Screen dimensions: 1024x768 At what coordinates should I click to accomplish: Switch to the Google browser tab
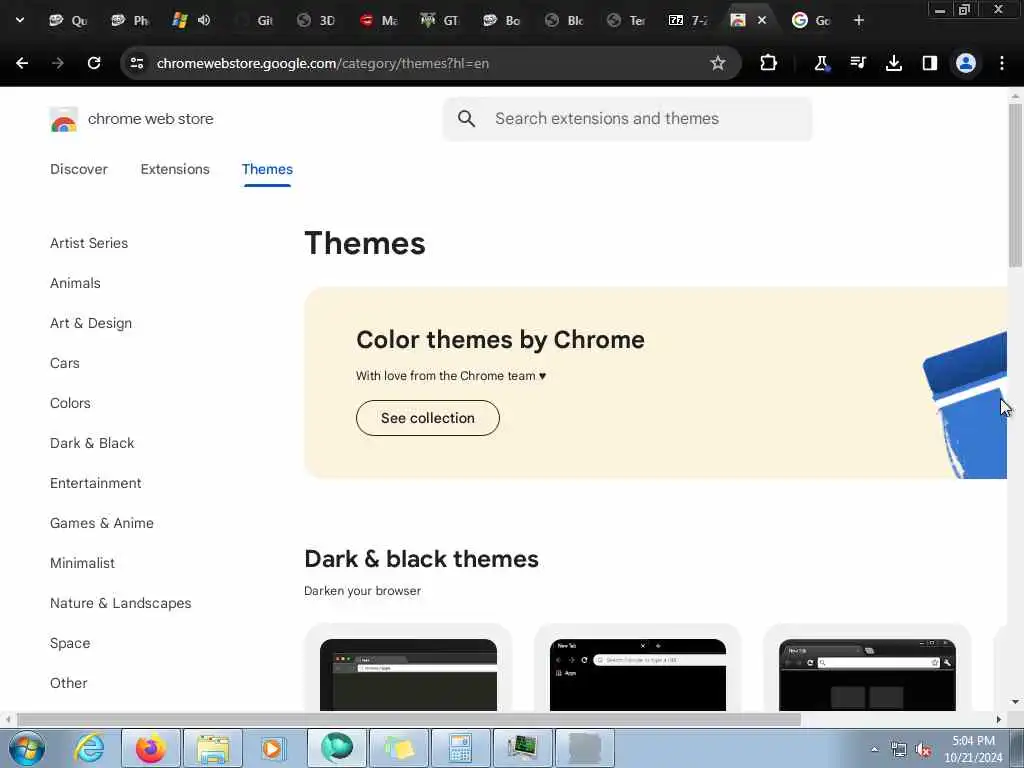click(x=812, y=21)
